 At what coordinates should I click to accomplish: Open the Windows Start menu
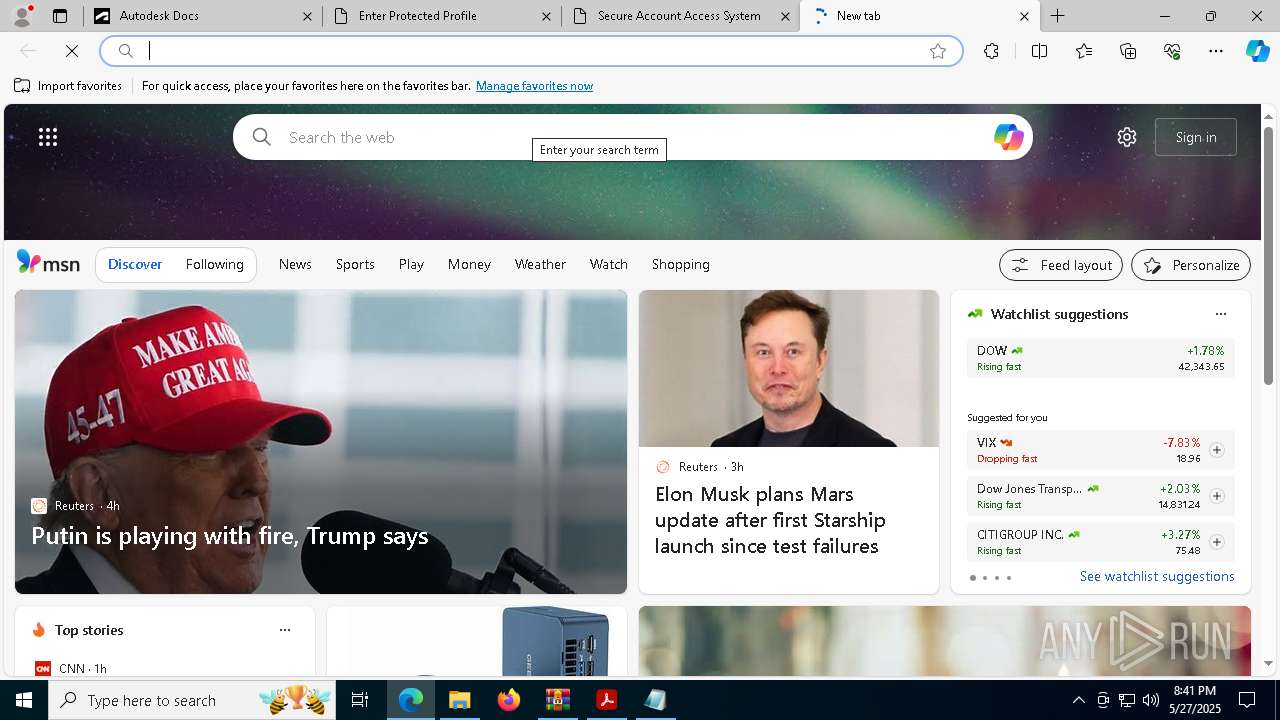(24, 700)
